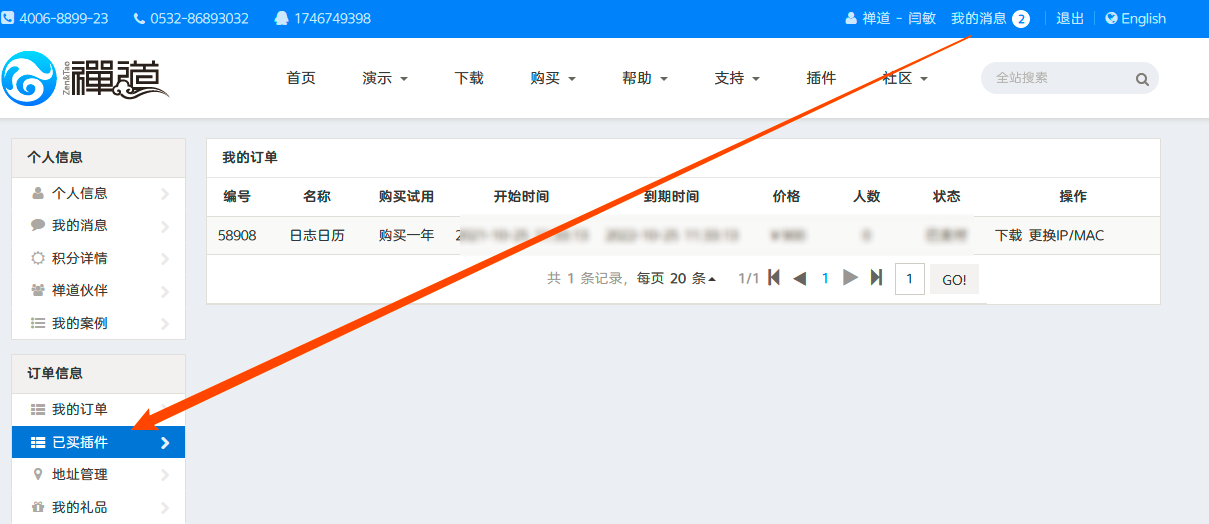This screenshot has height=524, width=1209.
Task: Open 我的案例 in the sidebar
Action: (98, 323)
